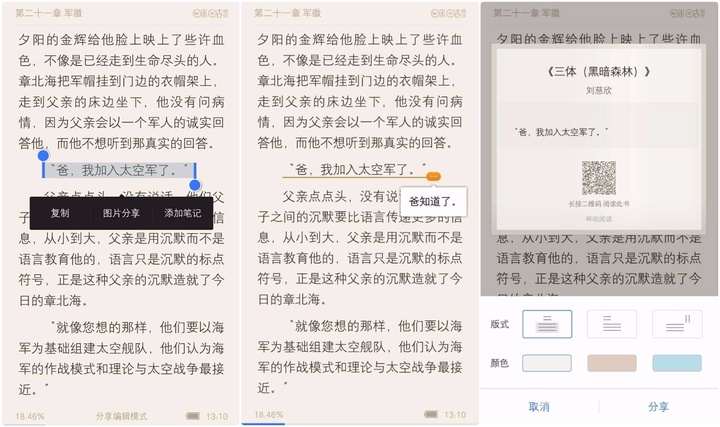Image resolution: width=720 pixels, height=427 pixels.
Task: Tap the lower blue selection handle
Action: pos(195,185)
